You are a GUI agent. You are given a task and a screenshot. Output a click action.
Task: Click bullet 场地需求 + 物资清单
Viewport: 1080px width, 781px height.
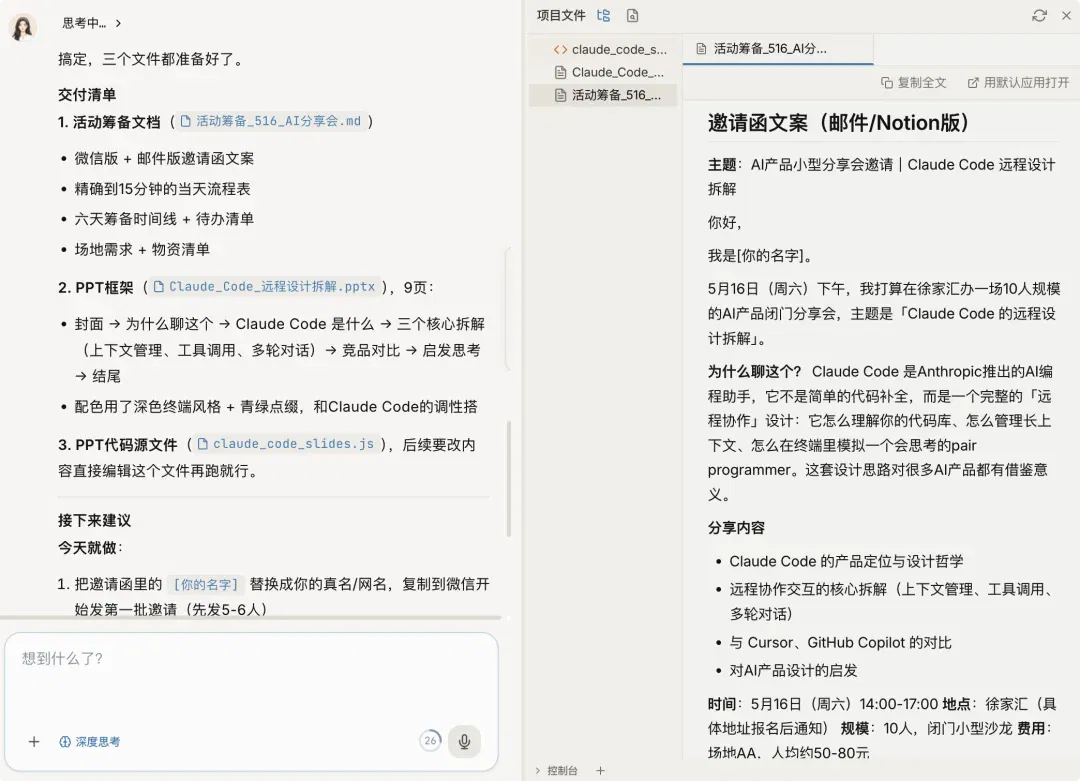(x=142, y=249)
